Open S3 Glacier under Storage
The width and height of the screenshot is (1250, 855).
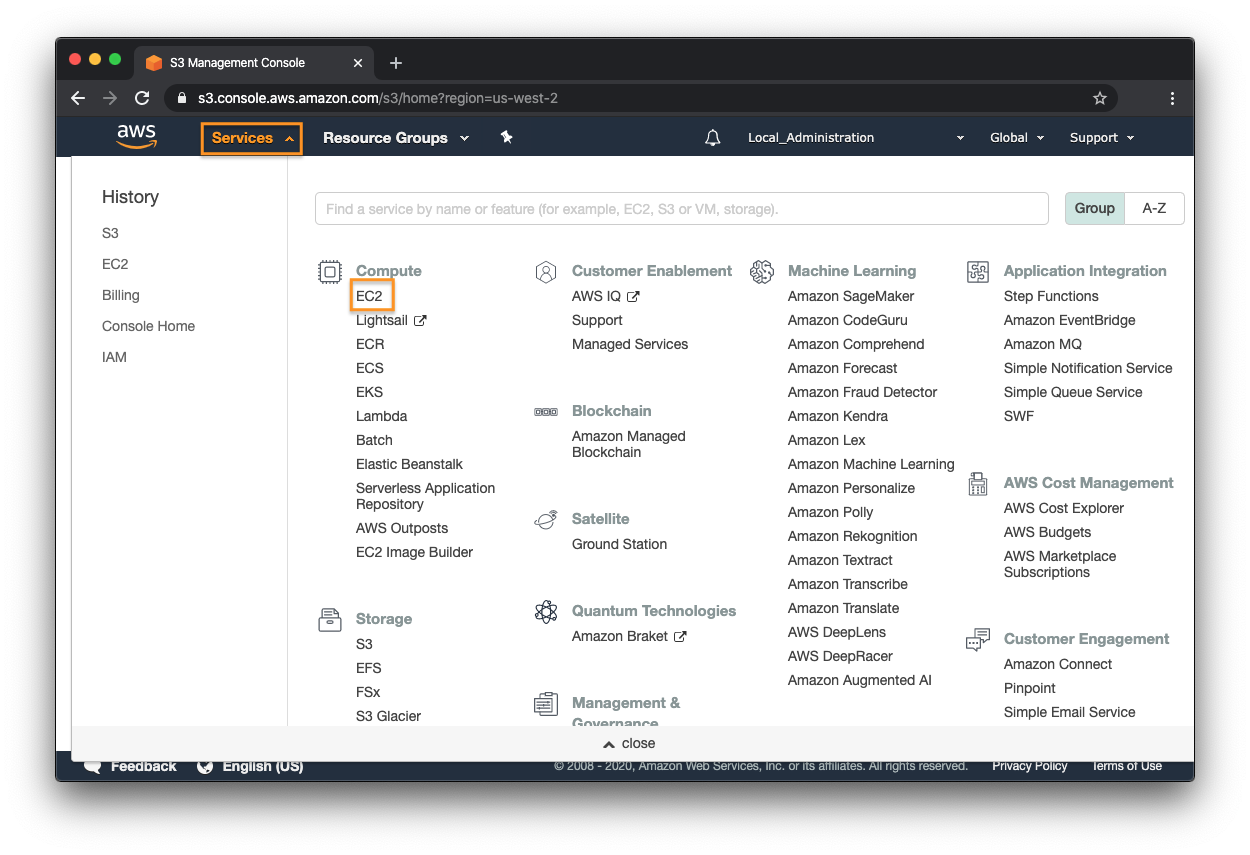coord(388,716)
